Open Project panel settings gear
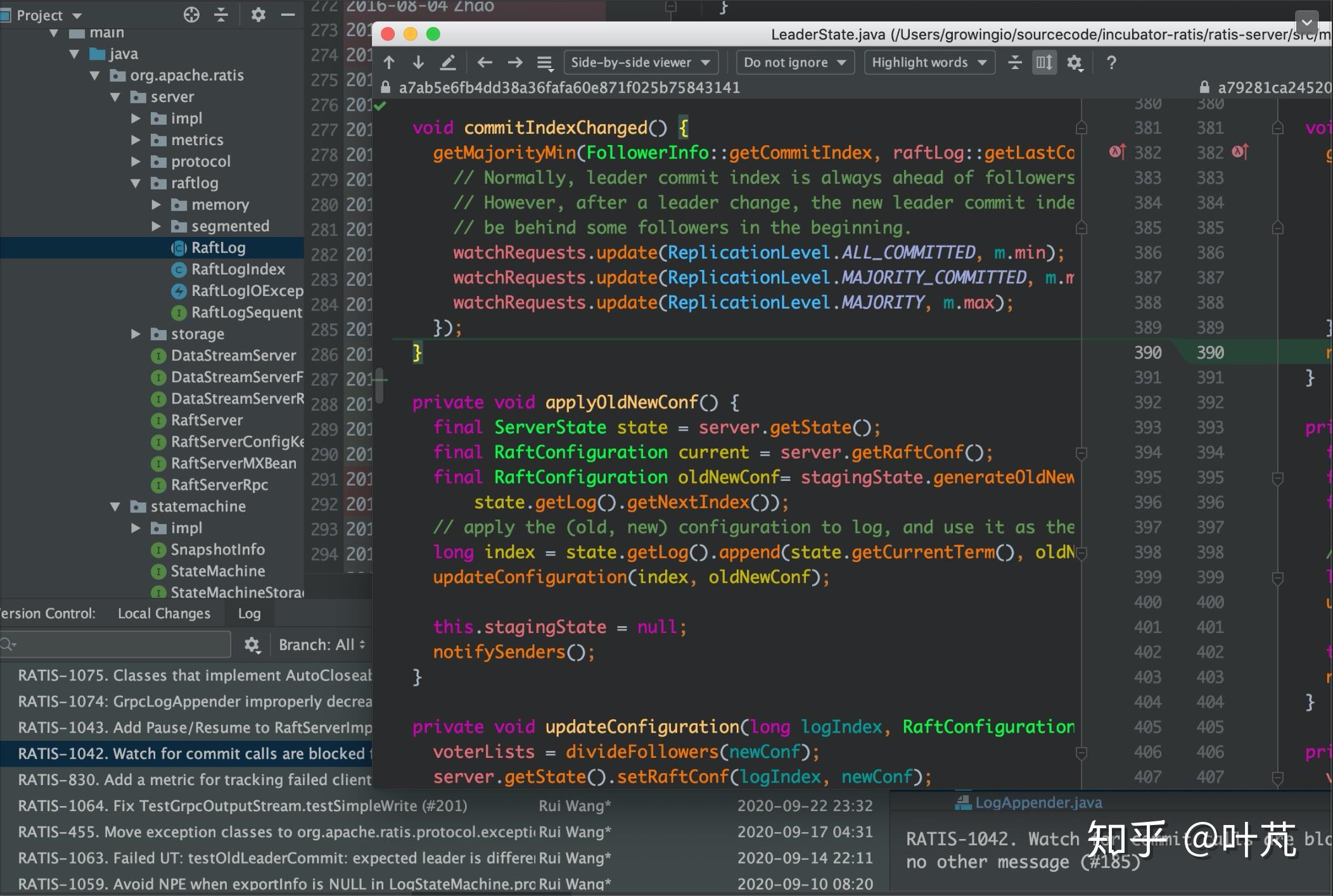The height and width of the screenshot is (896, 1333). (258, 15)
